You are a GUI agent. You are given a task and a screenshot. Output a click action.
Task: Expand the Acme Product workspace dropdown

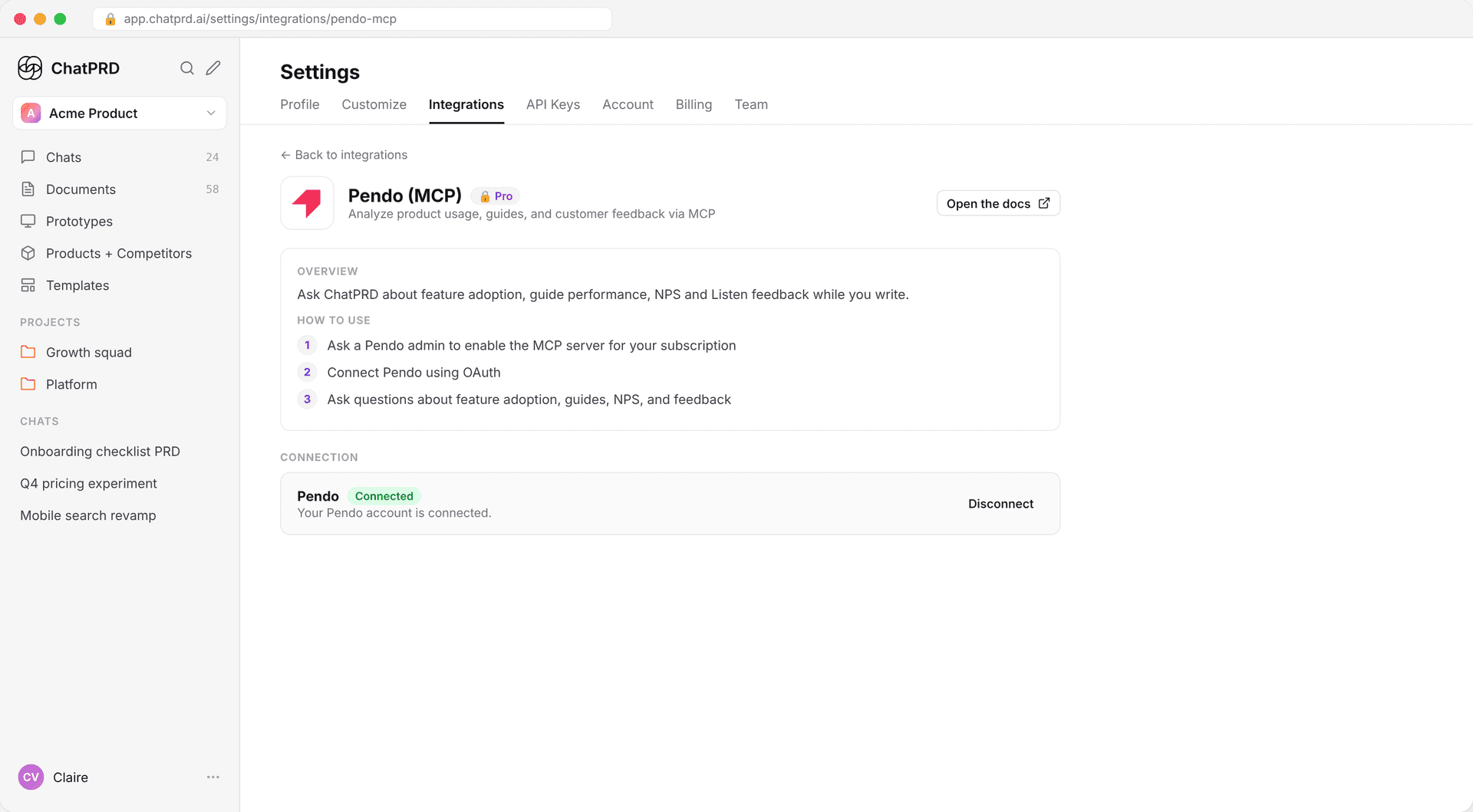click(211, 113)
